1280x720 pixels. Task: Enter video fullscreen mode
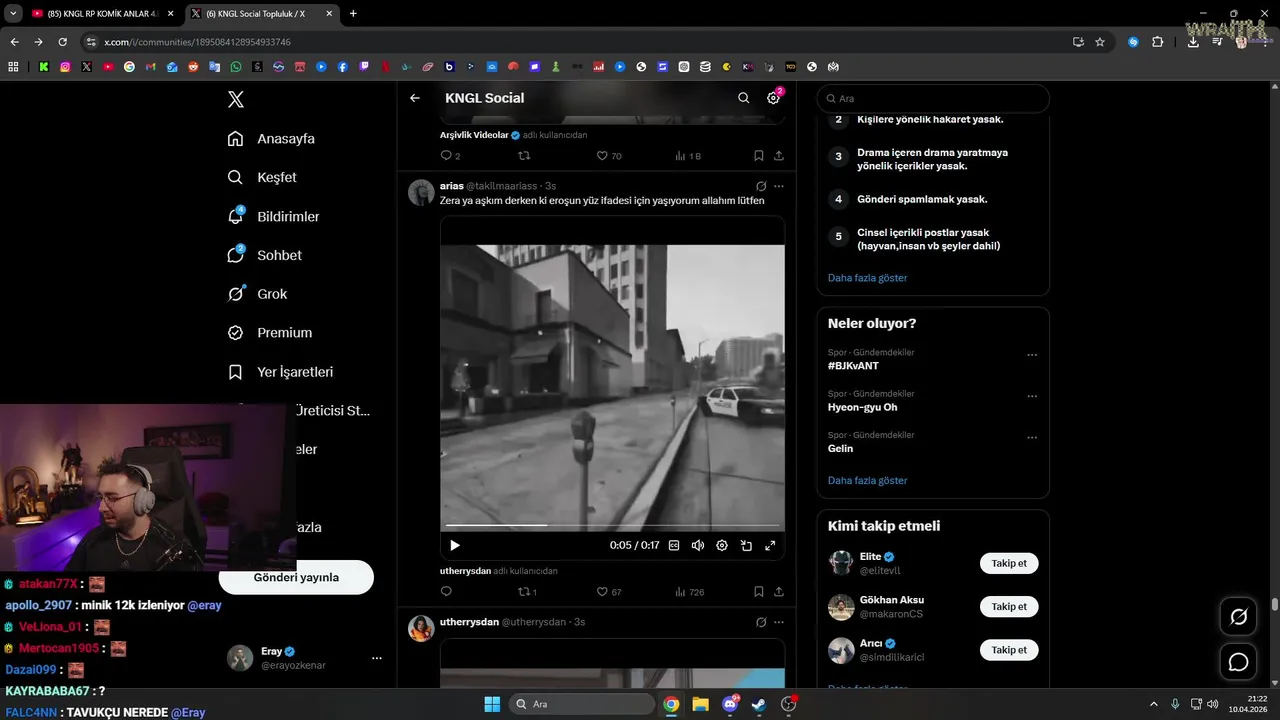pyautogui.click(x=770, y=545)
